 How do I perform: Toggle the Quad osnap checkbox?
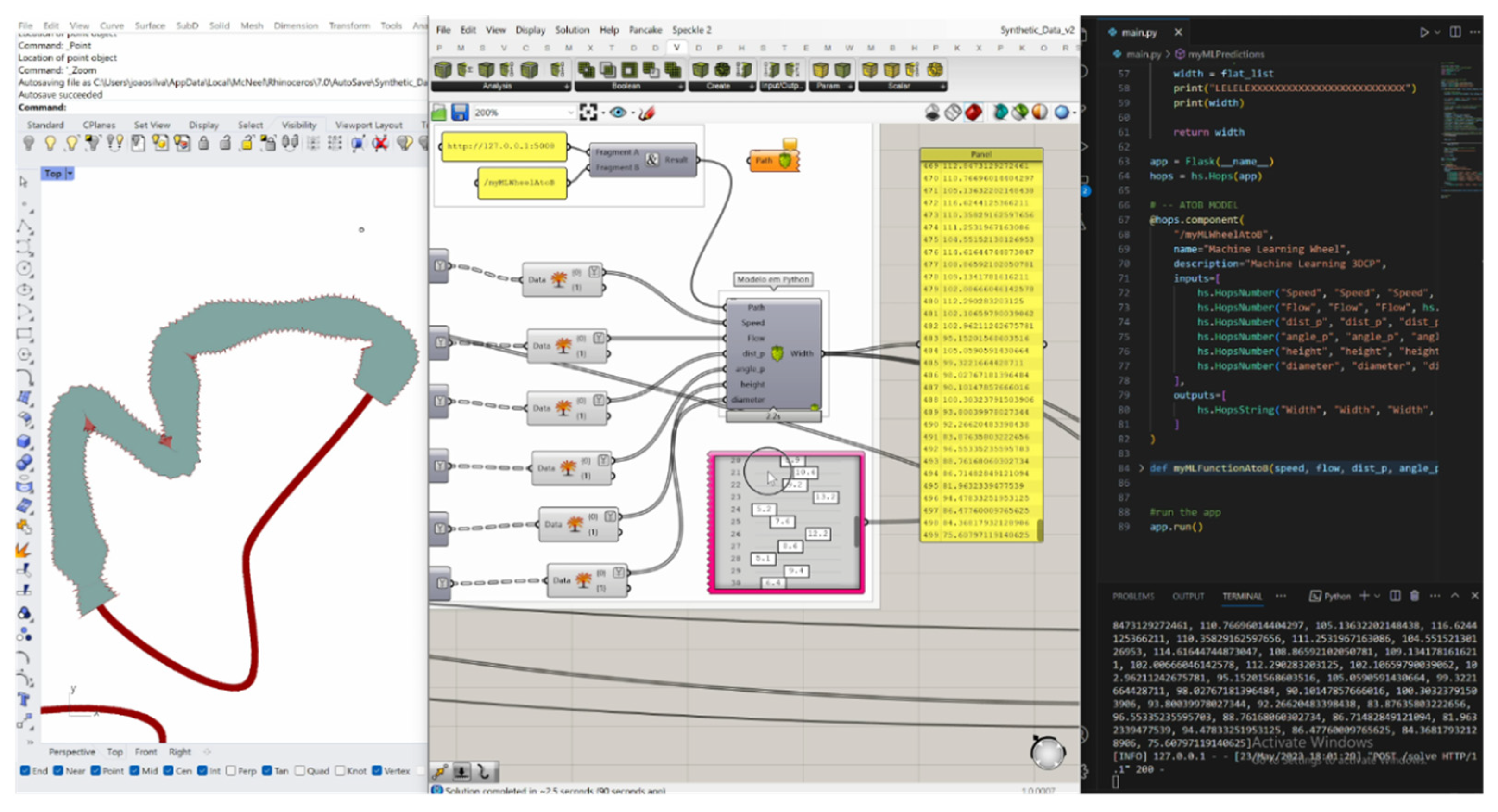point(299,771)
